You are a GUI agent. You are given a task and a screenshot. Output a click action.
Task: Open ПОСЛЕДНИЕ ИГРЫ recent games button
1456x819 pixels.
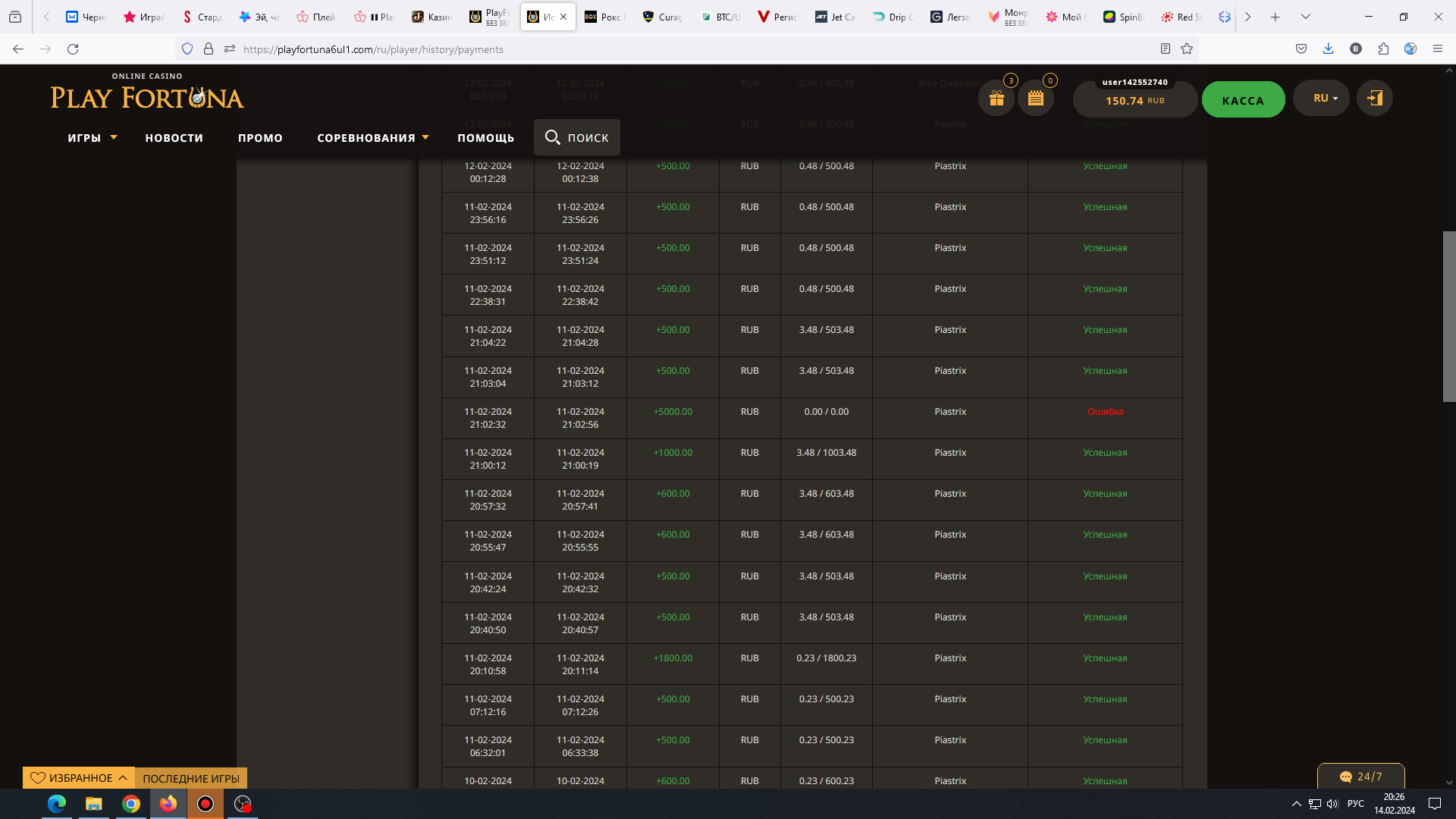(191, 779)
